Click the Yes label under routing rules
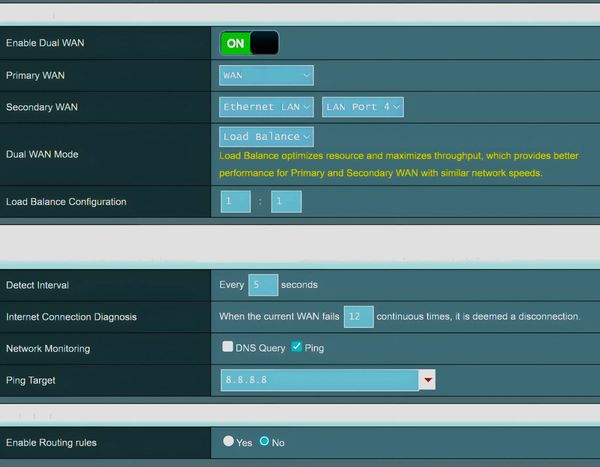Image resolution: width=600 pixels, height=467 pixels. [x=244, y=442]
